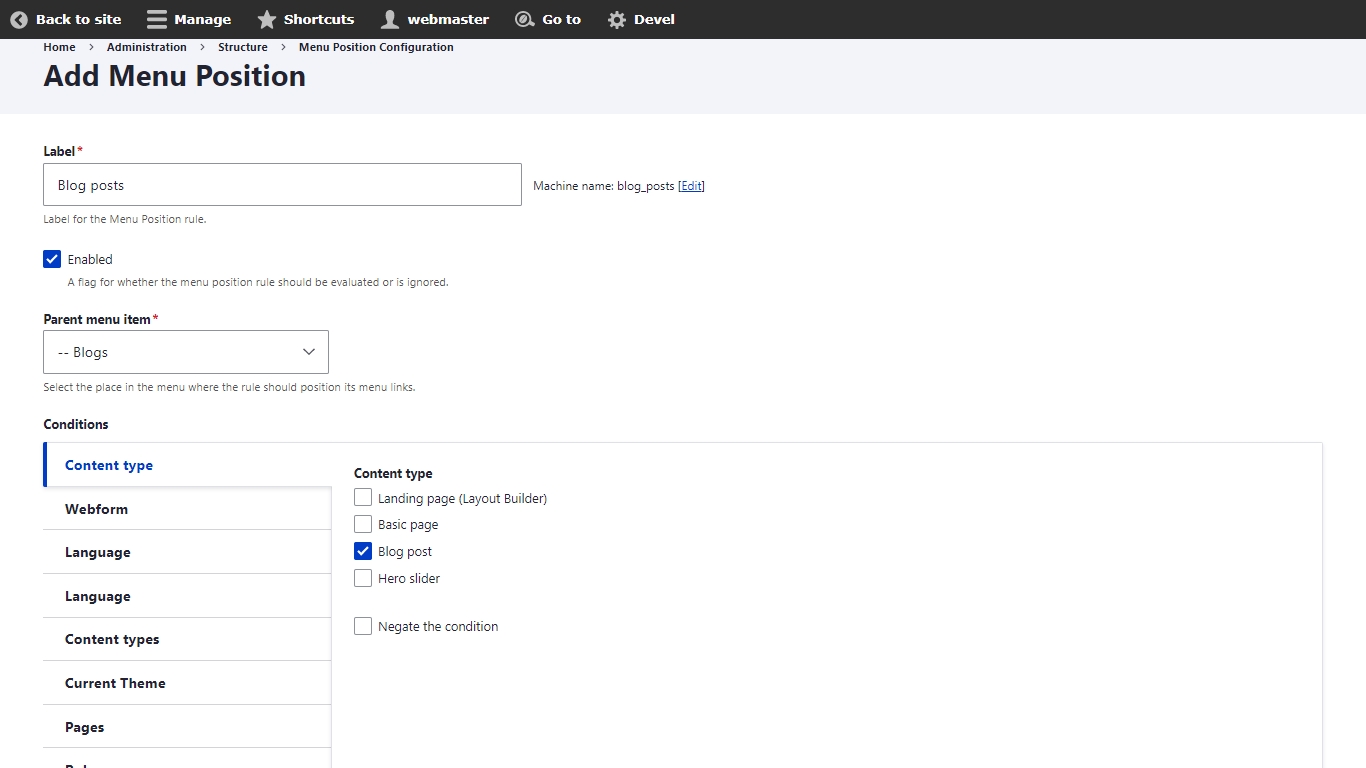
Task: Open the Devel gear icon
Action: tap(617, 19)
